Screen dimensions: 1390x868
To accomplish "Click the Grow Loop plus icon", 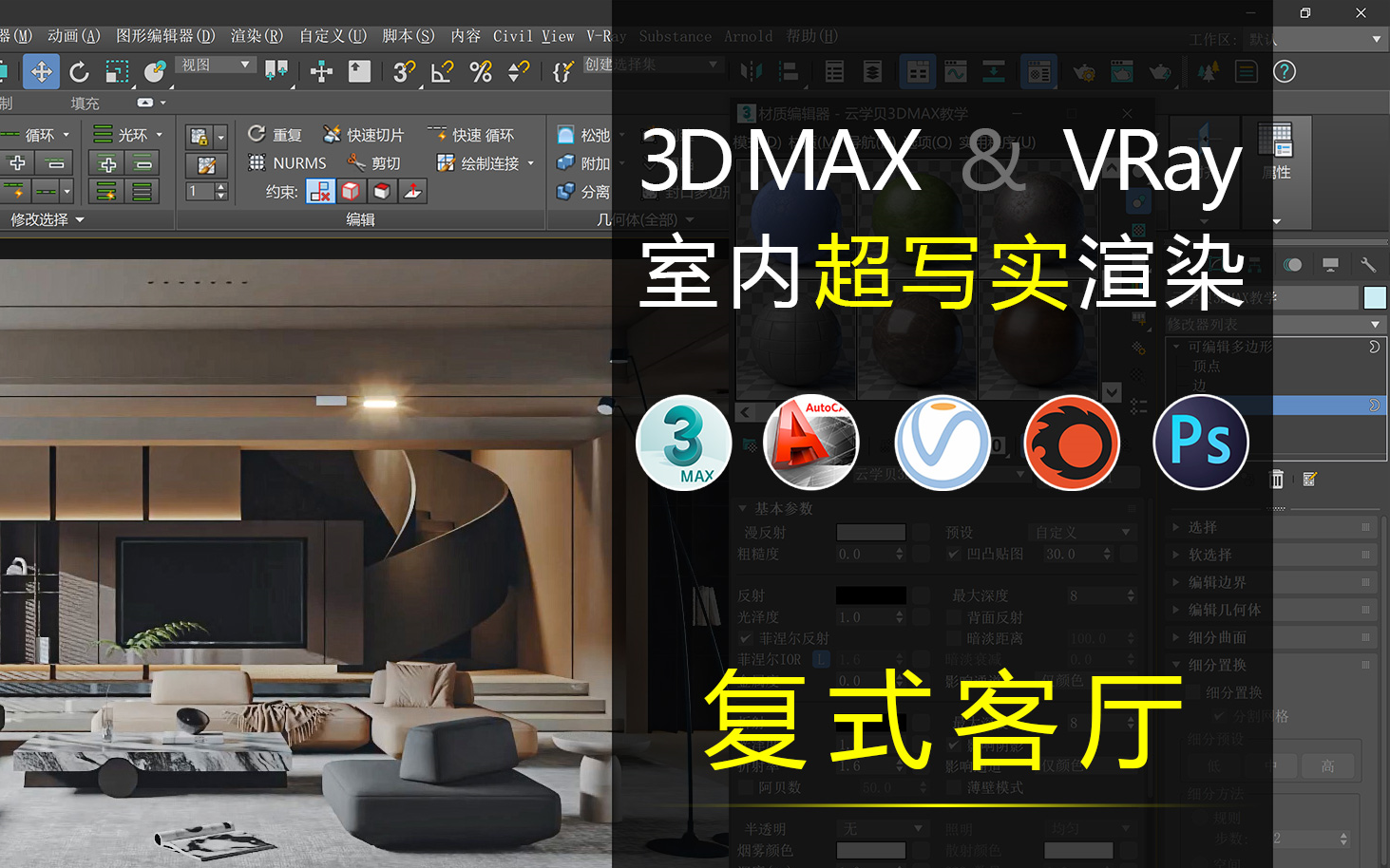I will 17,163.
